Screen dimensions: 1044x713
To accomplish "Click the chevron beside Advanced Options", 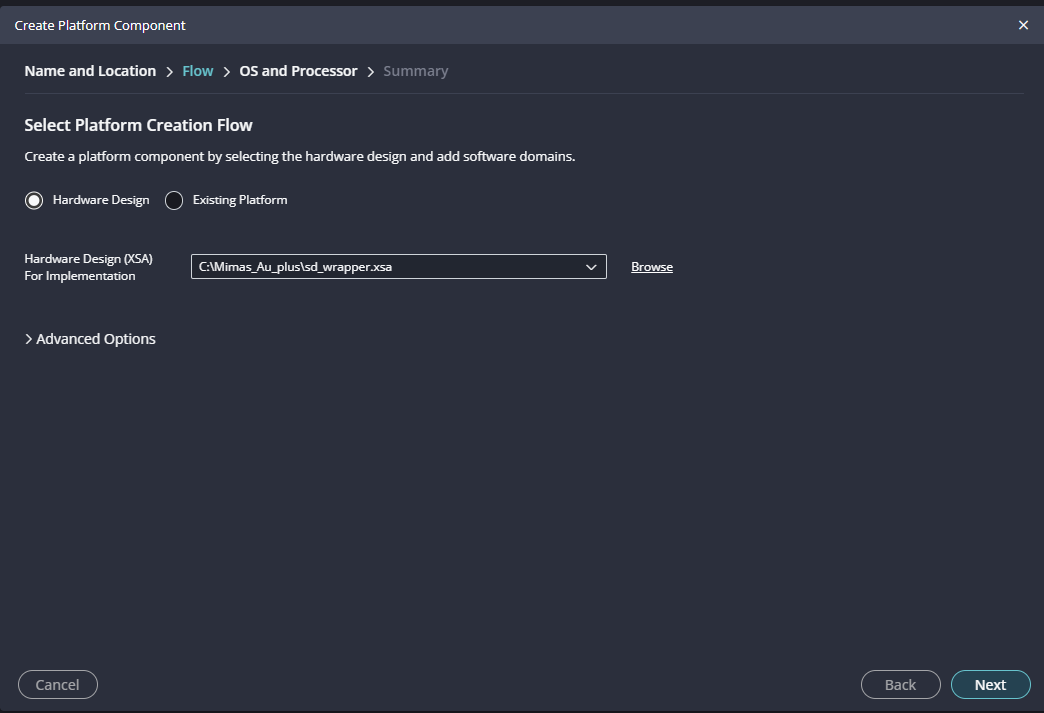I will click(x=28, y=339).
